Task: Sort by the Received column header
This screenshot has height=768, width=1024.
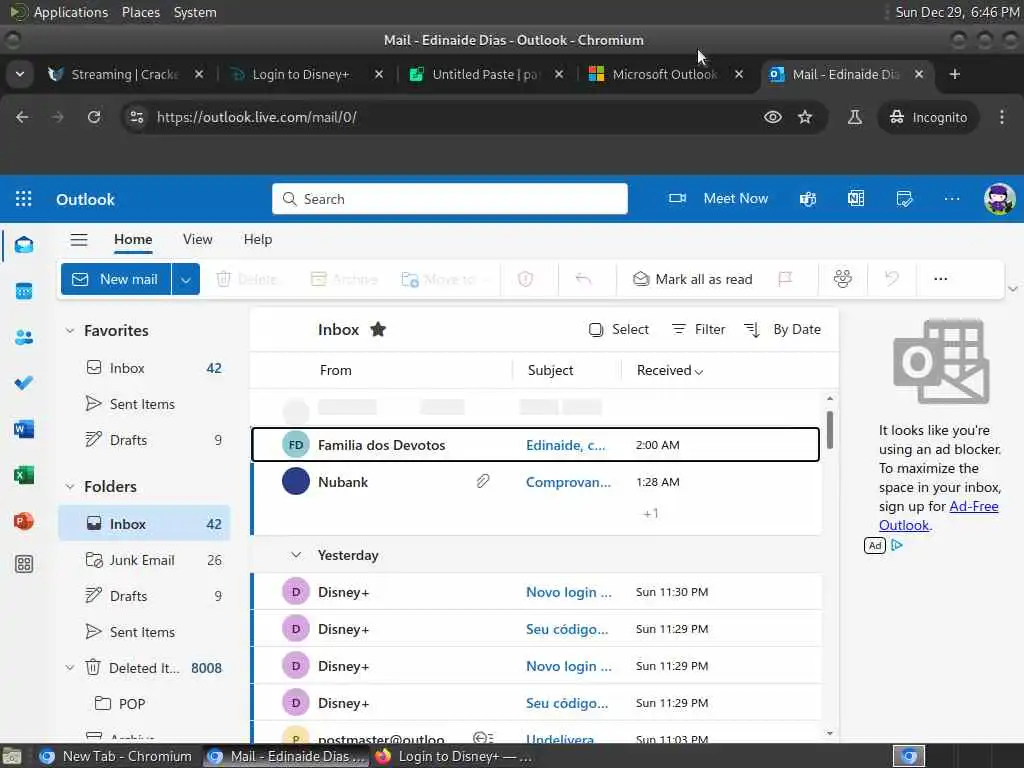Action: pyautogui.click(x=669, y=370)
